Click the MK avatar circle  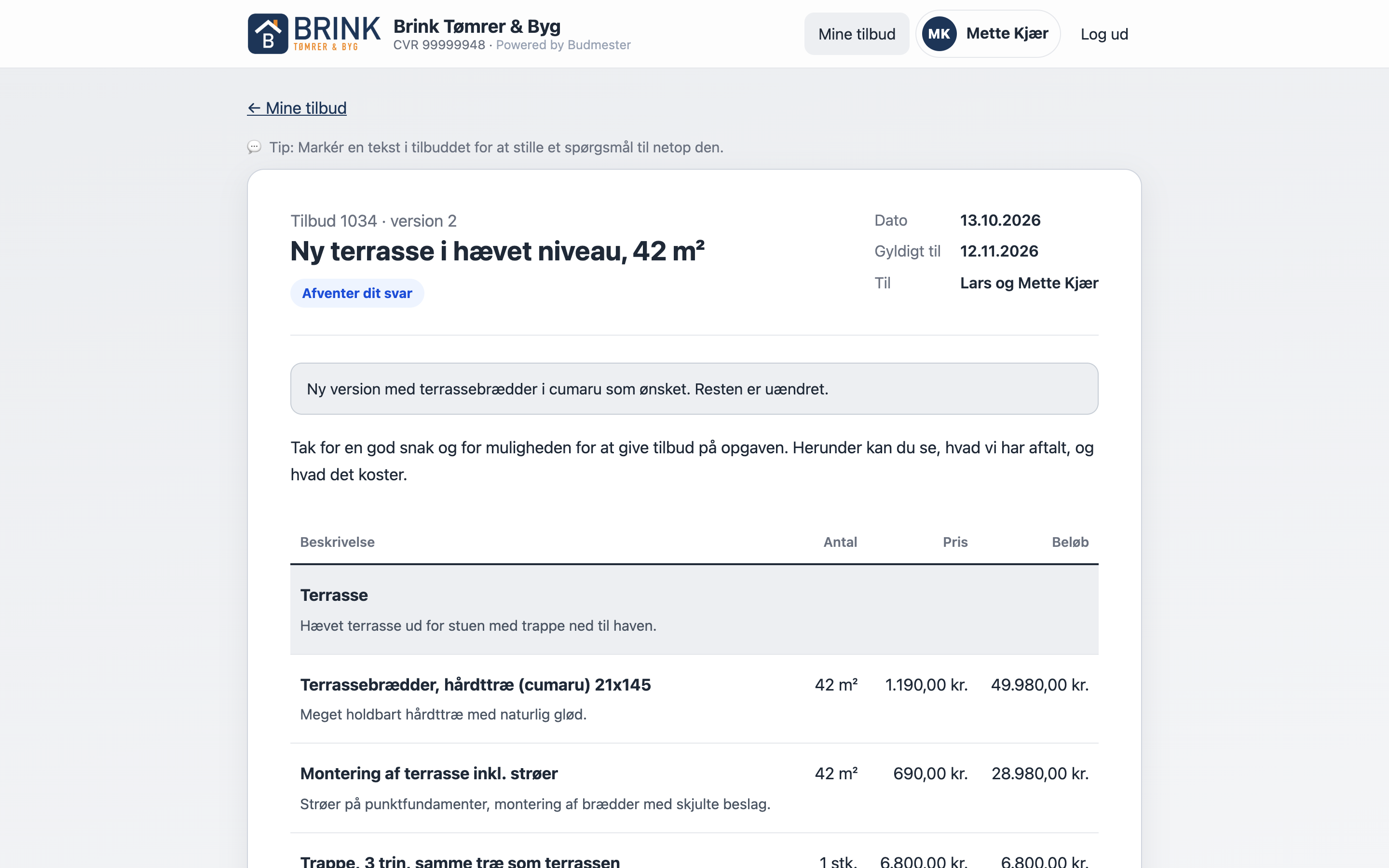[x=939, y=34]
